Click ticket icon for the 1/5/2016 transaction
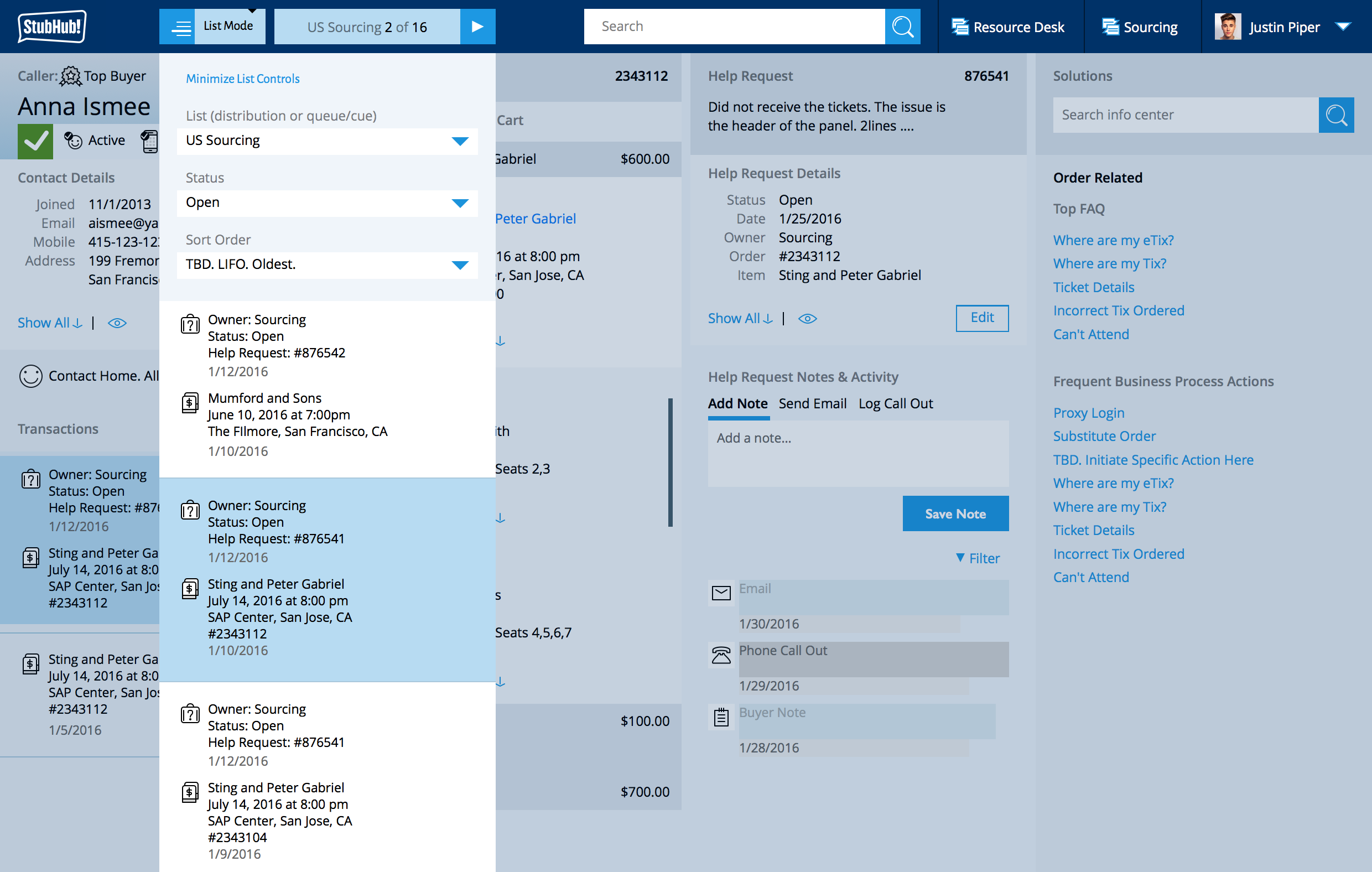 31,664
